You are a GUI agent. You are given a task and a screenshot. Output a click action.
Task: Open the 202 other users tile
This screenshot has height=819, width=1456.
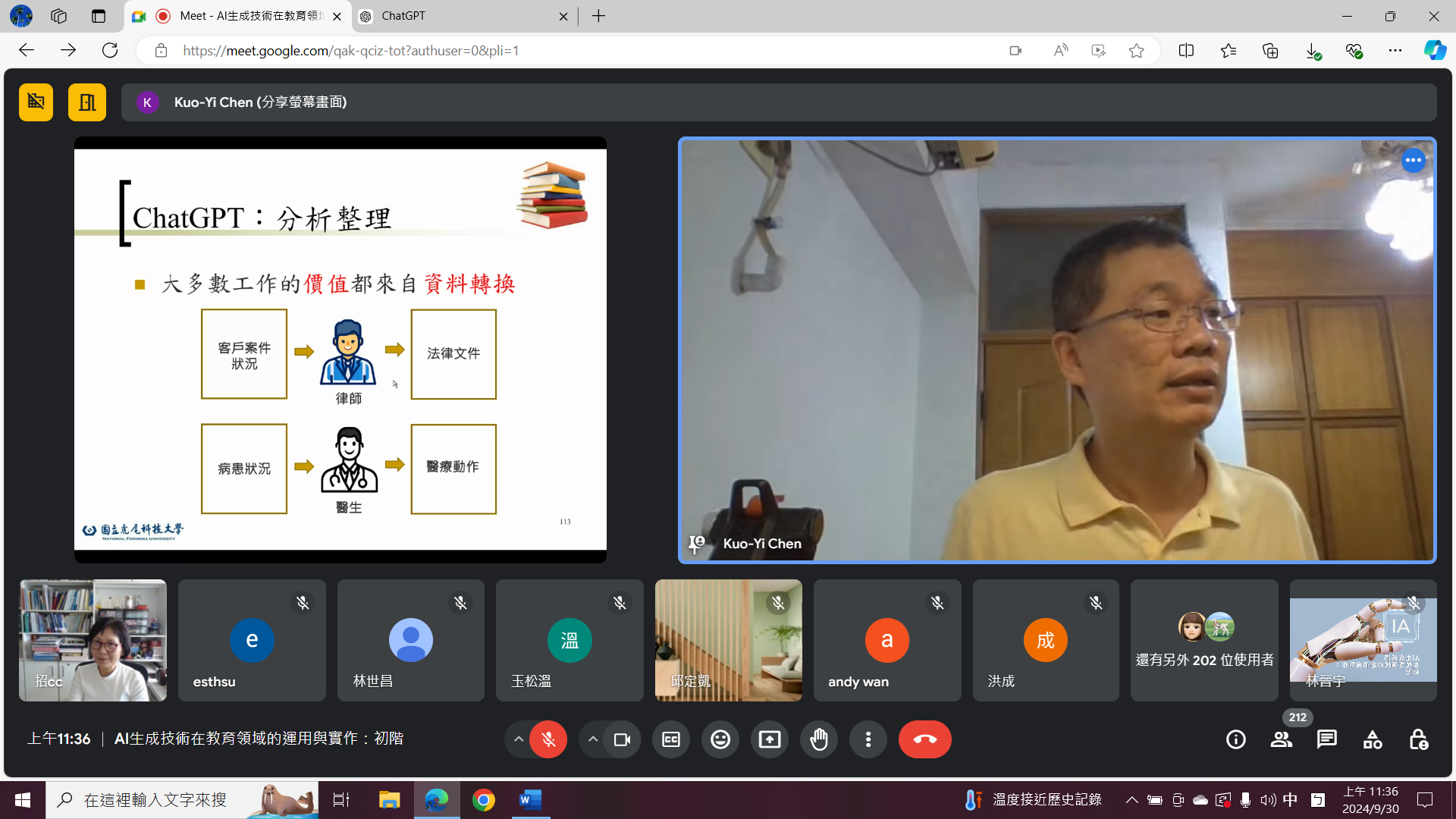[x=1204, y=640]
